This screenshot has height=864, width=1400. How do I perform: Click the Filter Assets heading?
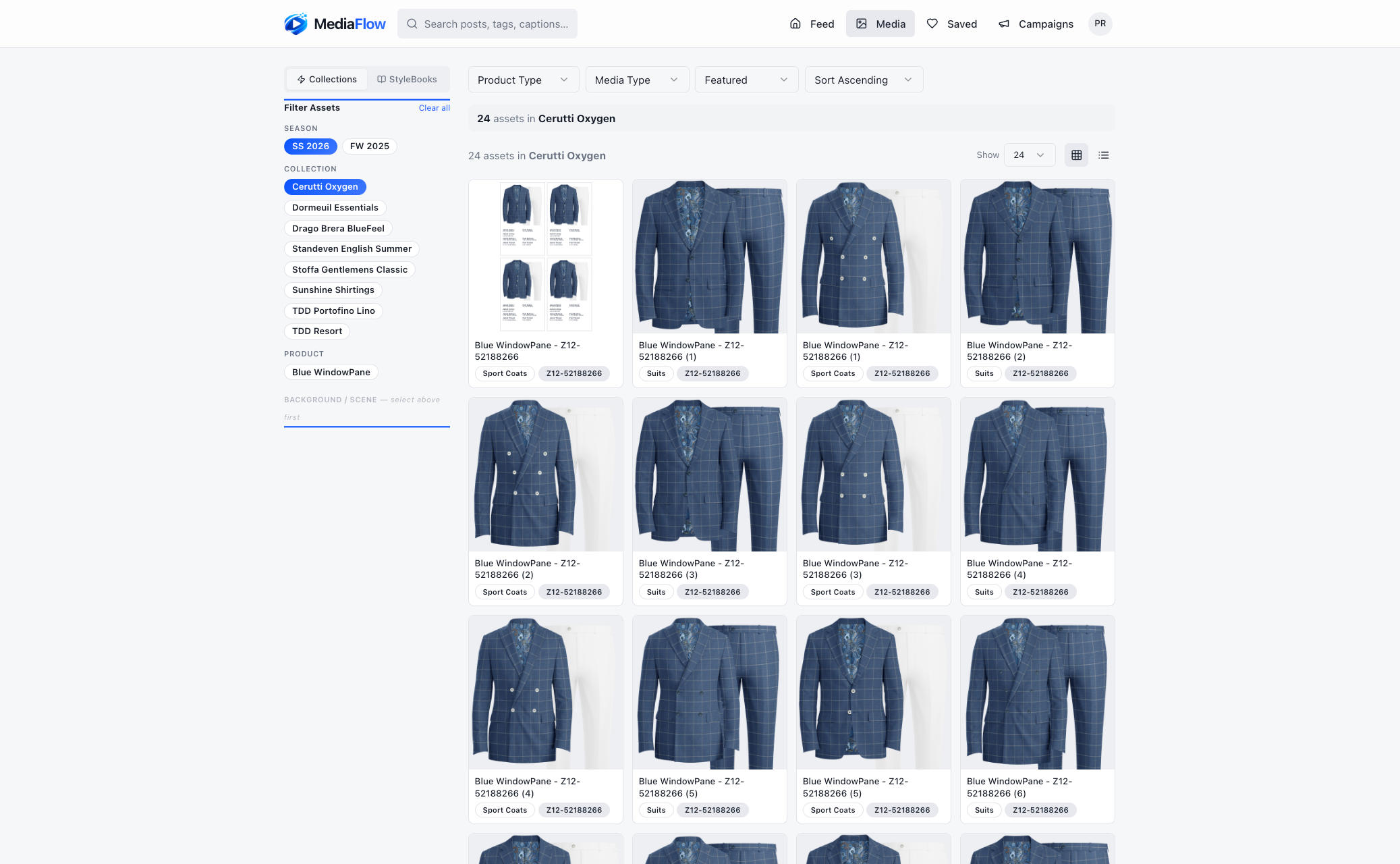coord(312,108)
